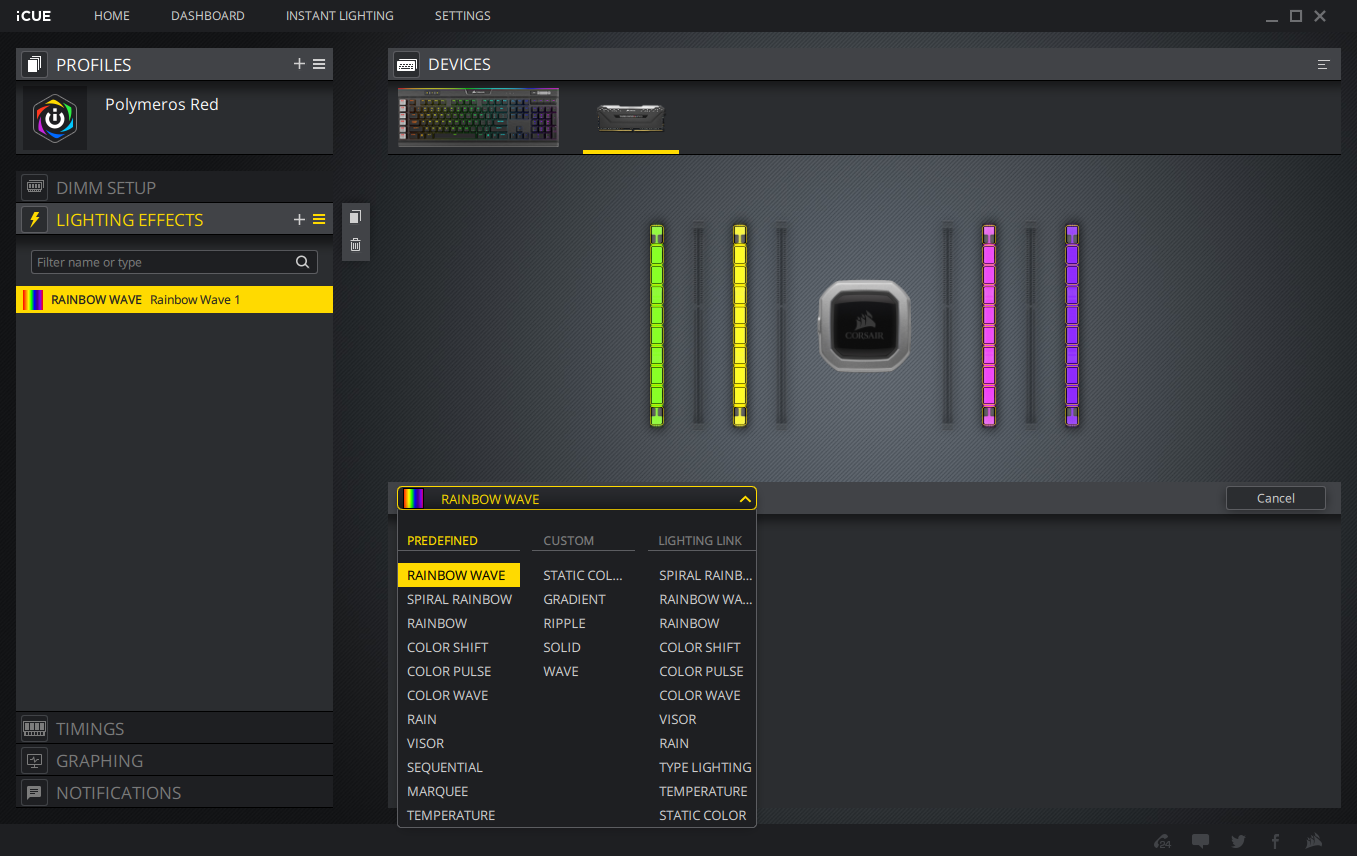This screenshot has width=1357, height=856.
Task: Click the Cancel button
Action: click(x=1275, y=498)
